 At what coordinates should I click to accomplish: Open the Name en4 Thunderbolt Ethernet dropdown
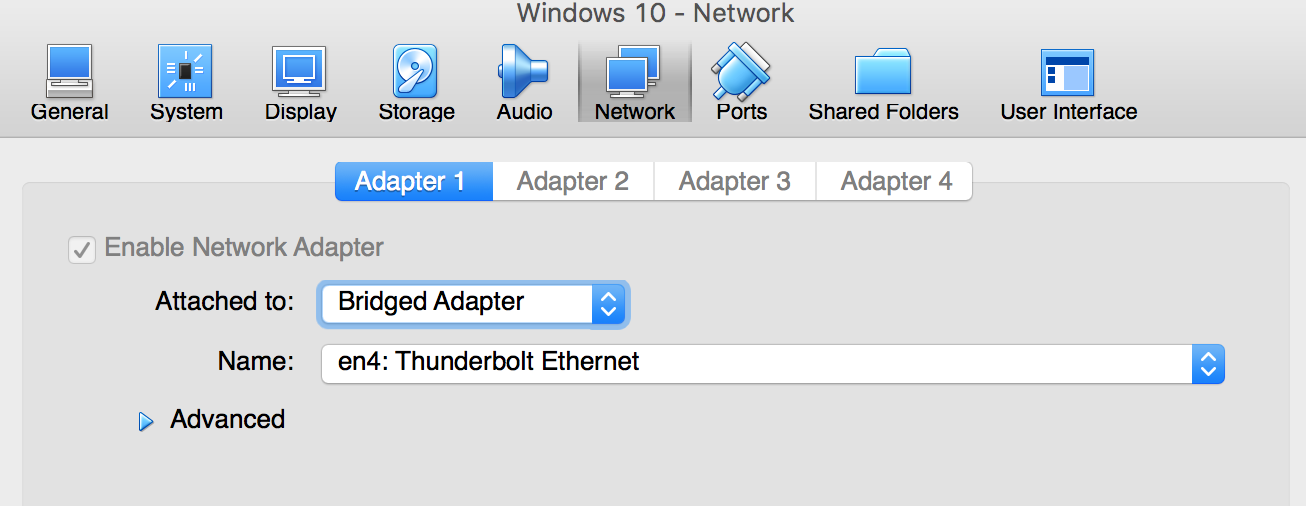tap(772, 363)
